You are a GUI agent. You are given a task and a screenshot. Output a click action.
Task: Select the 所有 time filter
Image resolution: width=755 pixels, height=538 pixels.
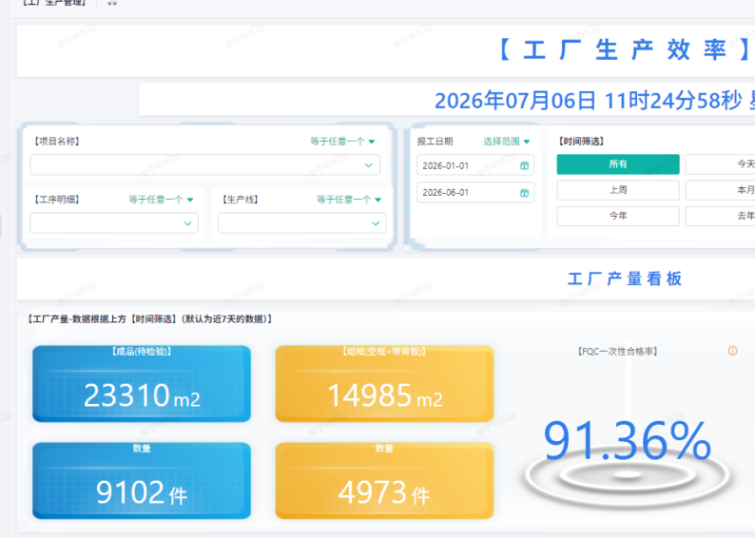click(618, 164)
